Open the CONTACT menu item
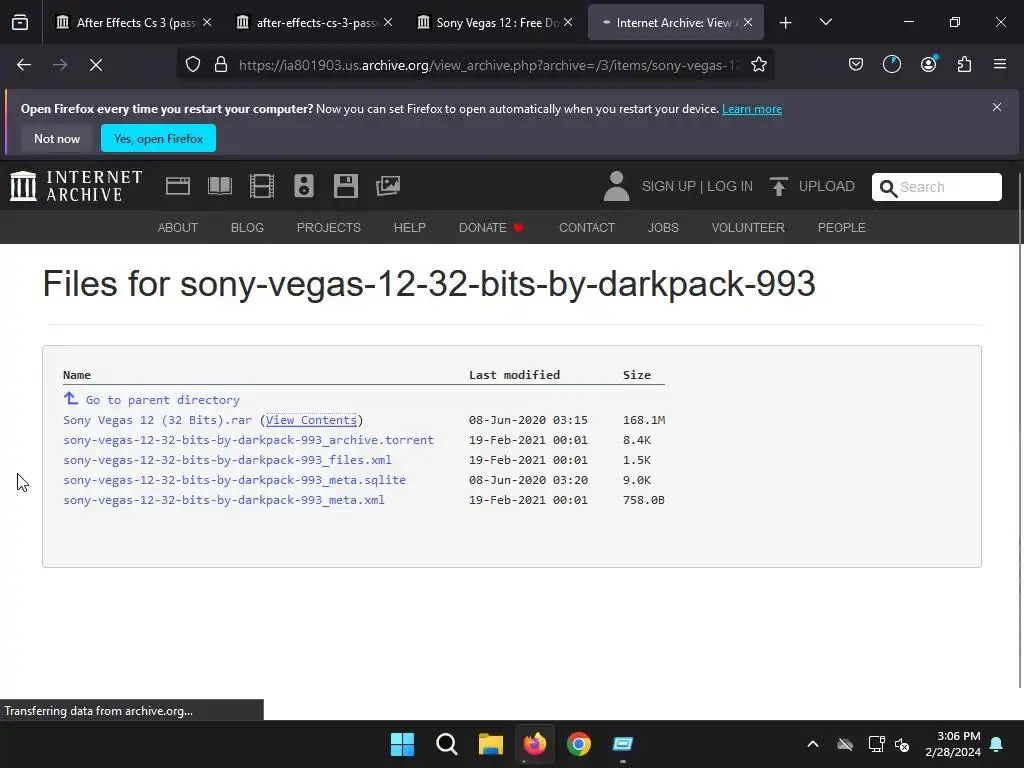Image resolution: width=1024 pixels, height=768 pixels. pyautogui.click(x=587, y=227)
